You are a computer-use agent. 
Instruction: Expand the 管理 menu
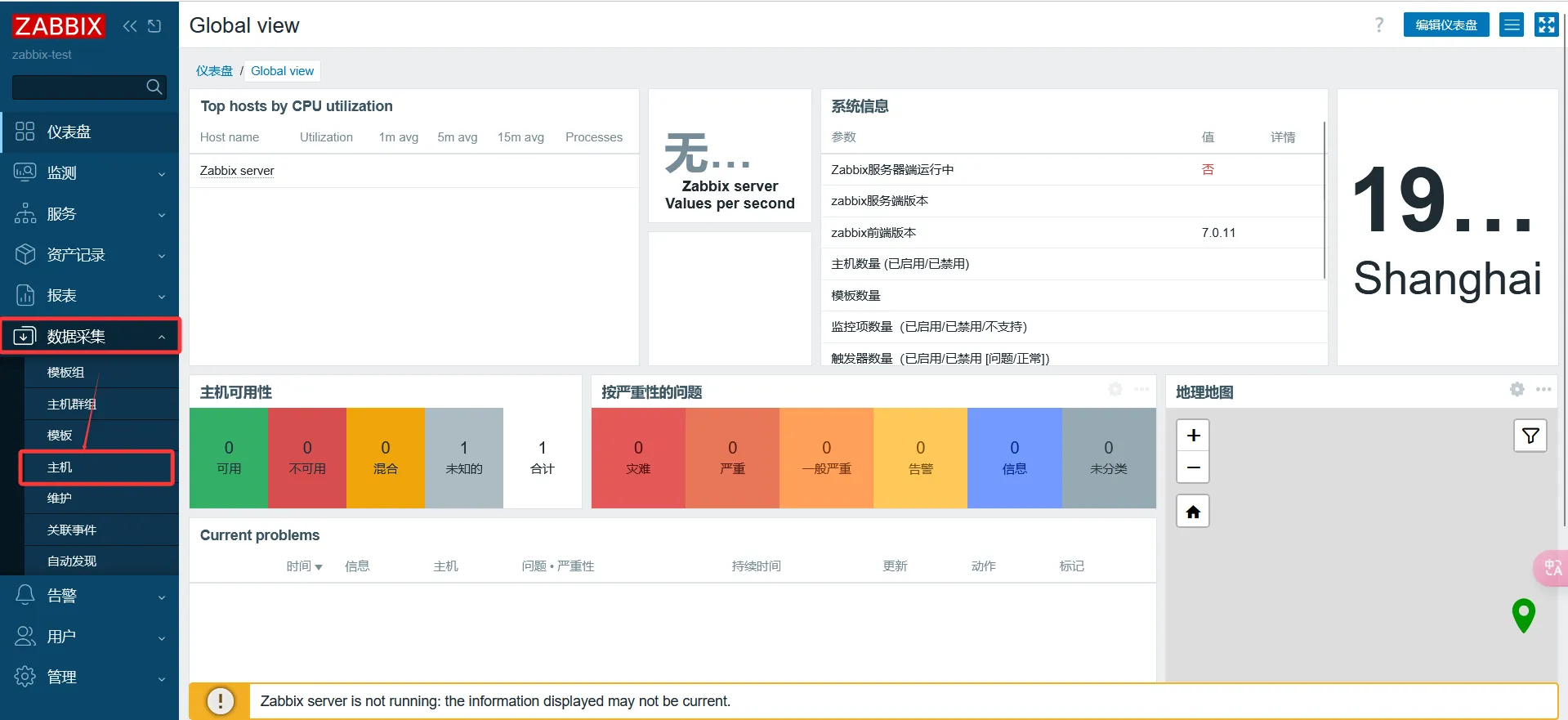coord(90,677)
